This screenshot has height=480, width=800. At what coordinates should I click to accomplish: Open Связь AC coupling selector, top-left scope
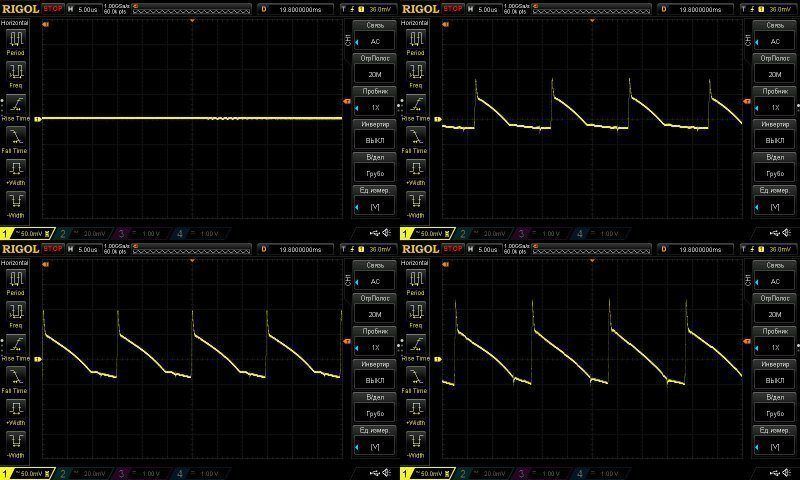pyautogui.click(x=375, y=36)
